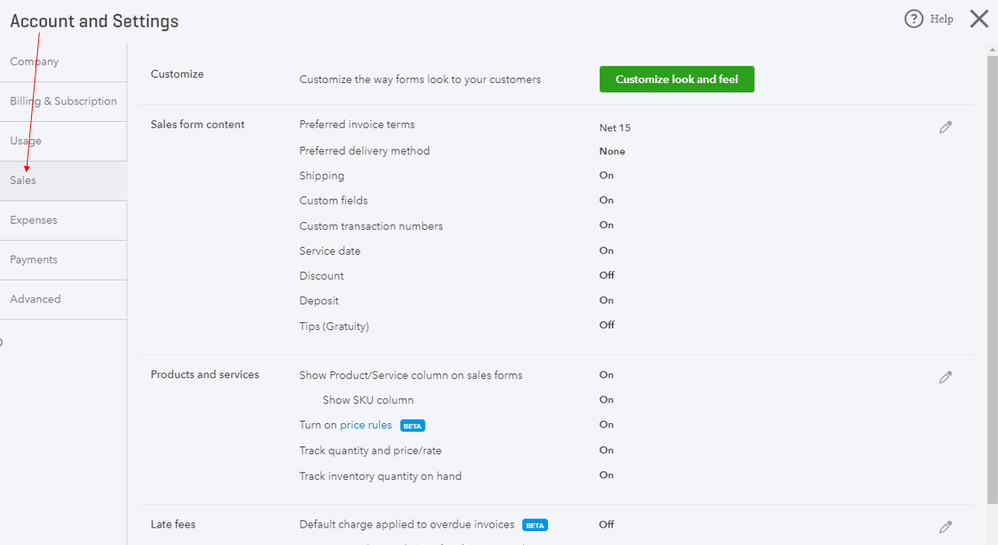Switch to Billing & Subscription tab
This screenshot has width=998, height=545.
pyautogui.click(x=64, y=101)
